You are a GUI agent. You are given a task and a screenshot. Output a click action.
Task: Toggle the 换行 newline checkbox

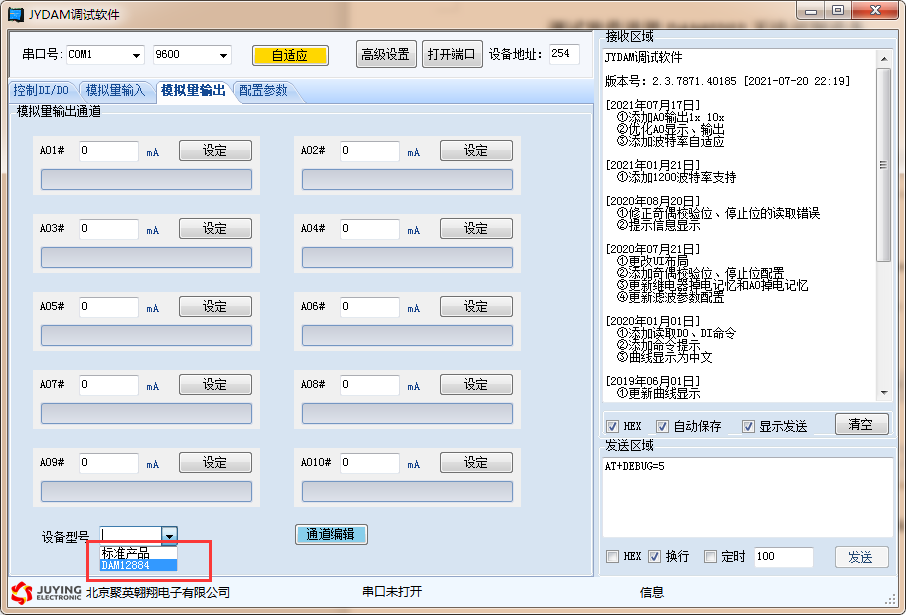(x=655, y=557)
